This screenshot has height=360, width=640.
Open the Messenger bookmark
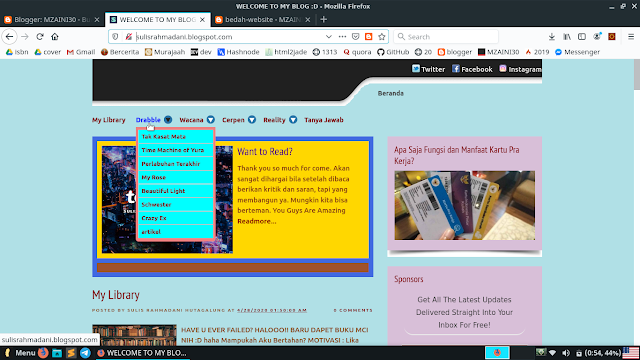click(x=577, y=52)
